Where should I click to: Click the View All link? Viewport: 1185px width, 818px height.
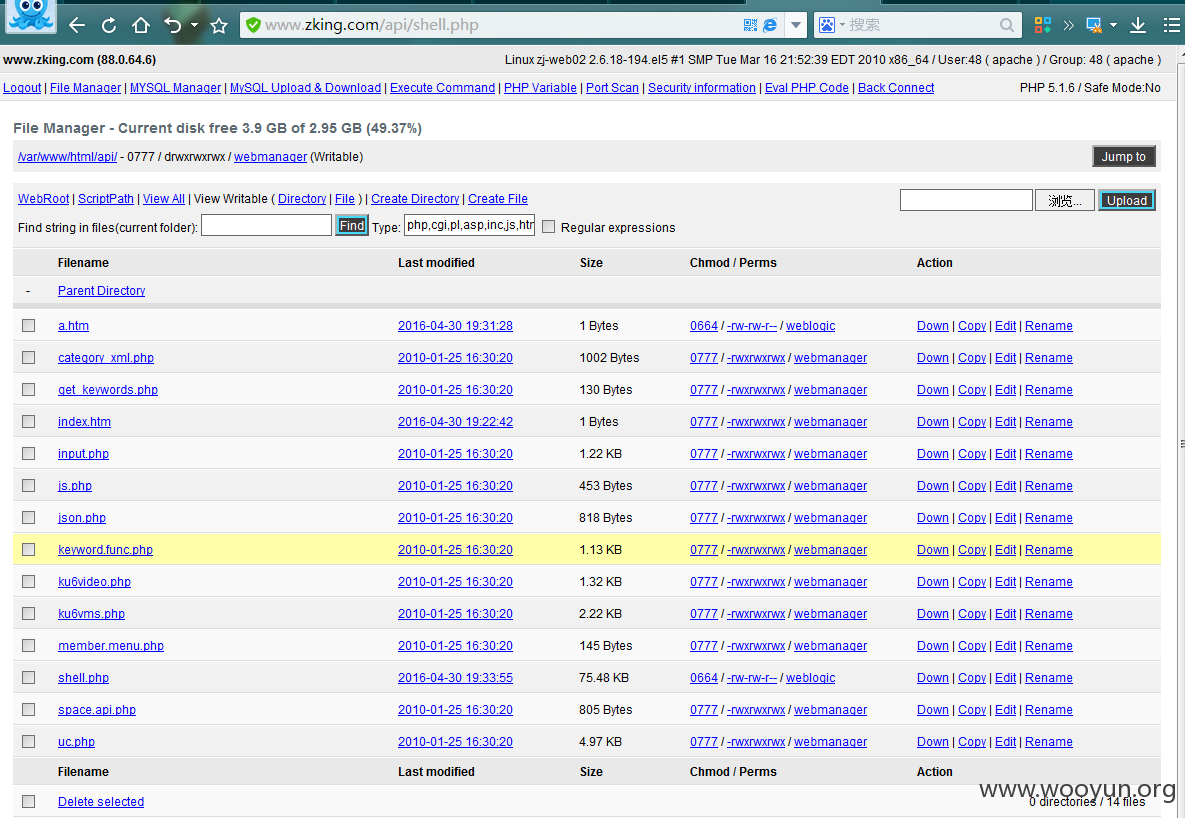(164, 199)
